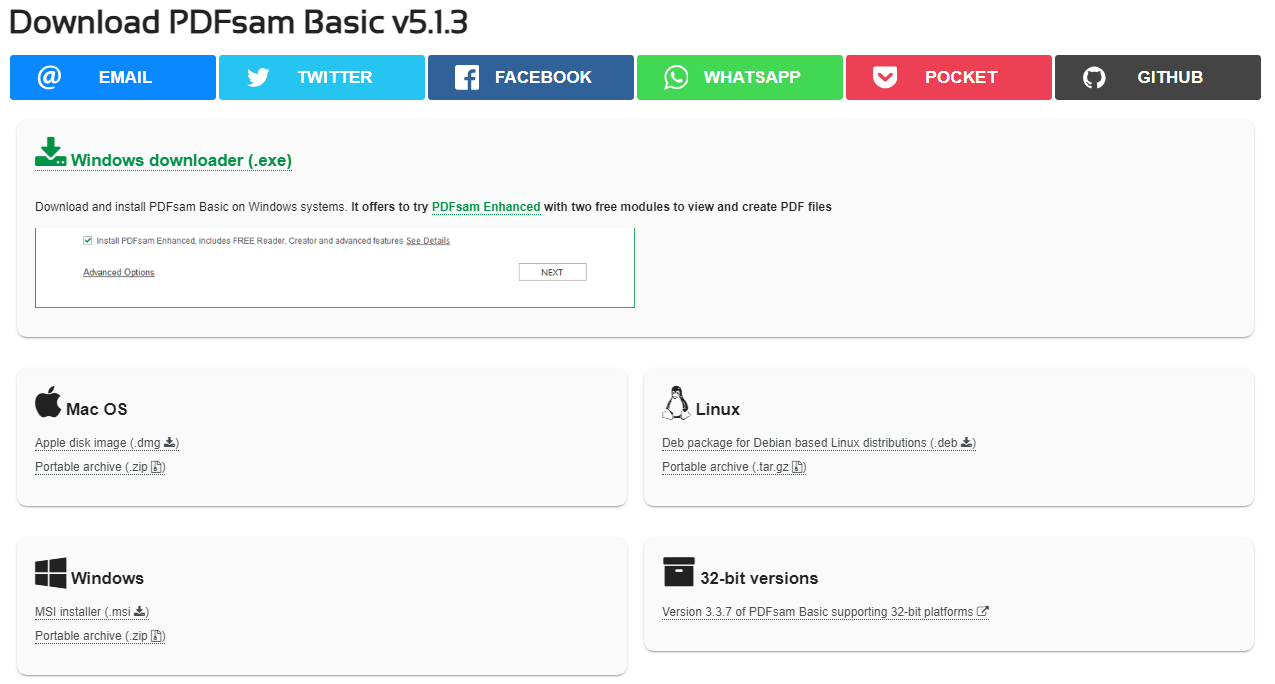This screenshot has height=684, width=1275.
Task: Click the Download PDFsam Basic v5.1.3 heading
Action: pos(238,22)
